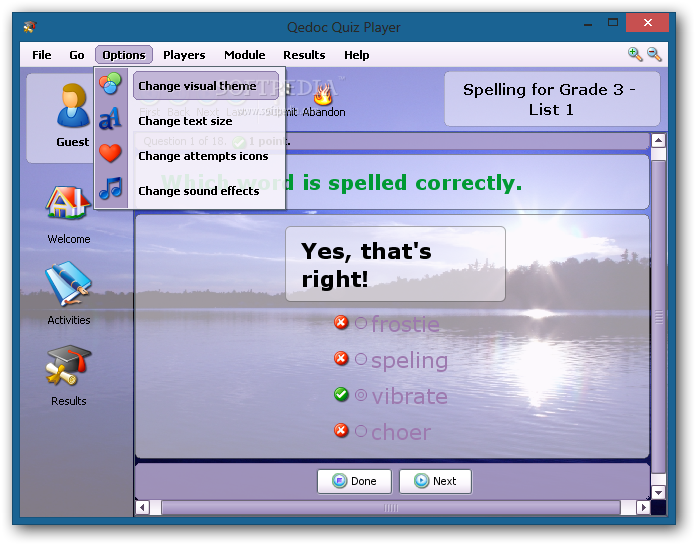The width and height of the screenshot is (696, 545).
Task: Click the blue music note icon
Action: click(x=110, y=188)
